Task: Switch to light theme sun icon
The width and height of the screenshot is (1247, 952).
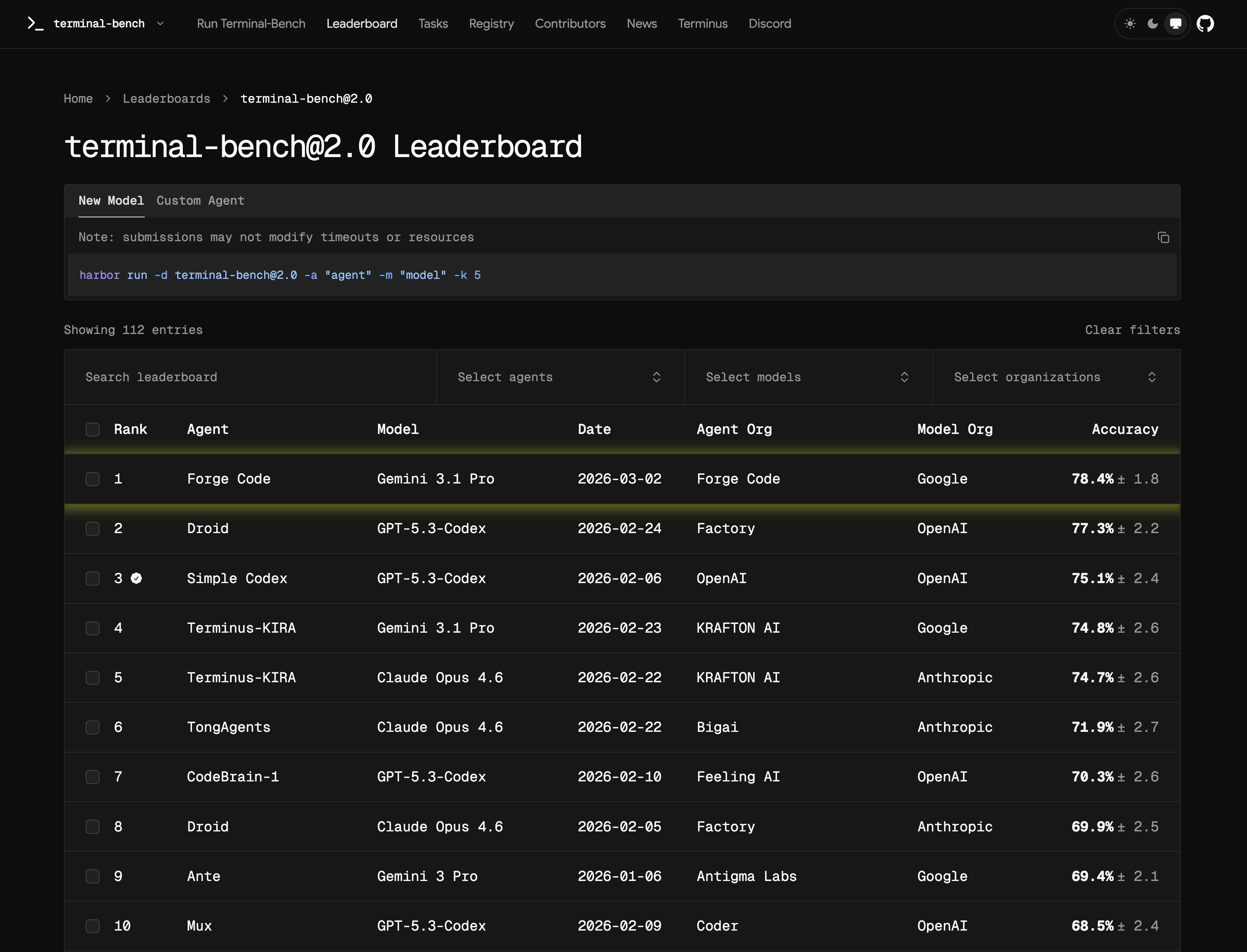Action: pyautogui.click(x=1130, y=24)
